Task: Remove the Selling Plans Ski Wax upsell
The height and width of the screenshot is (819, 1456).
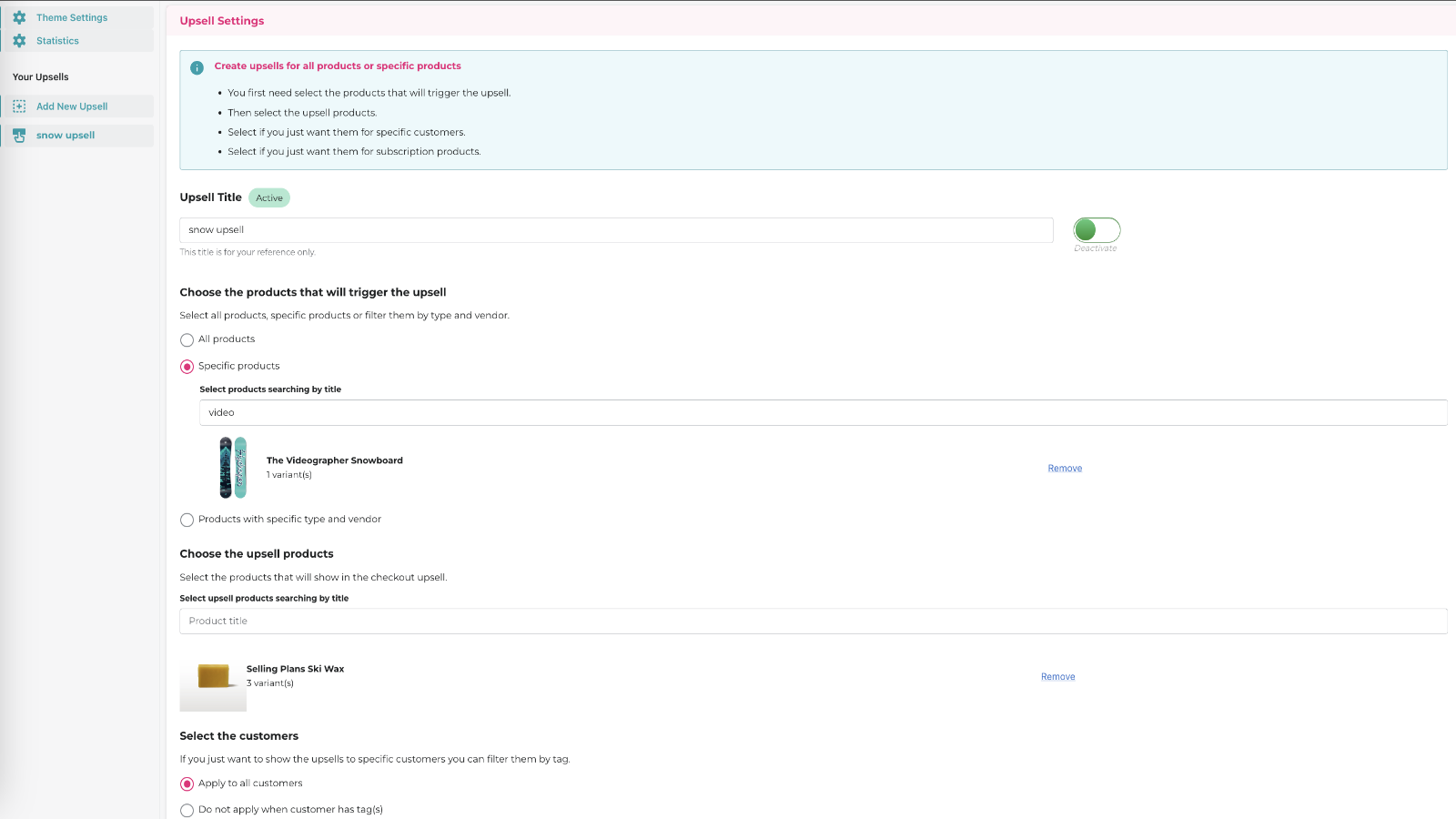Action: coord(1057,676)
